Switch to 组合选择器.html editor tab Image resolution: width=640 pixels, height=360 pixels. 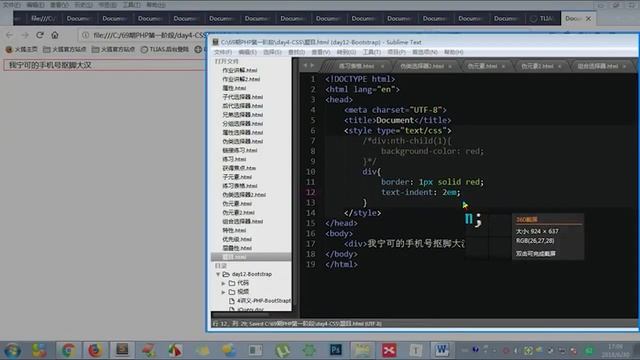[598, 66]
